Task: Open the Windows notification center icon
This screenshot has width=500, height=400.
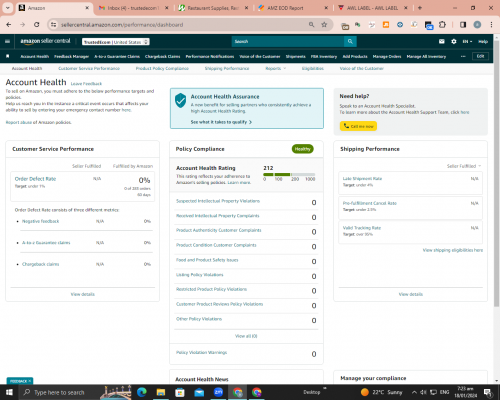Action: click(488, 392)
